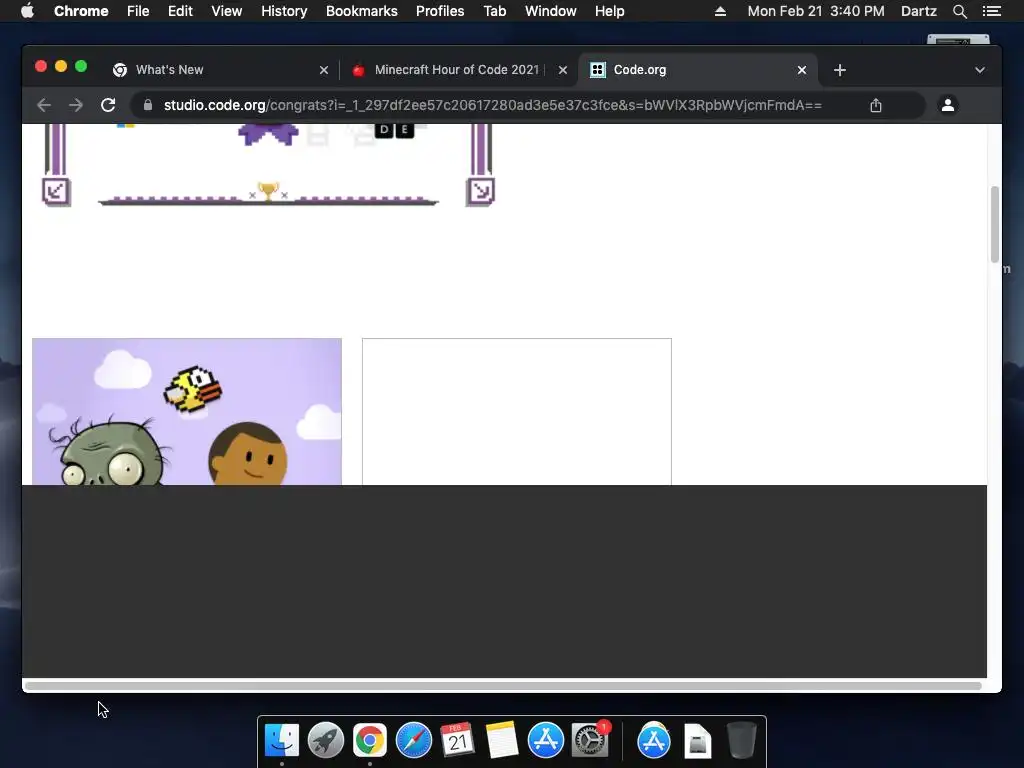Open the Profiles menu

pos(440,11)
